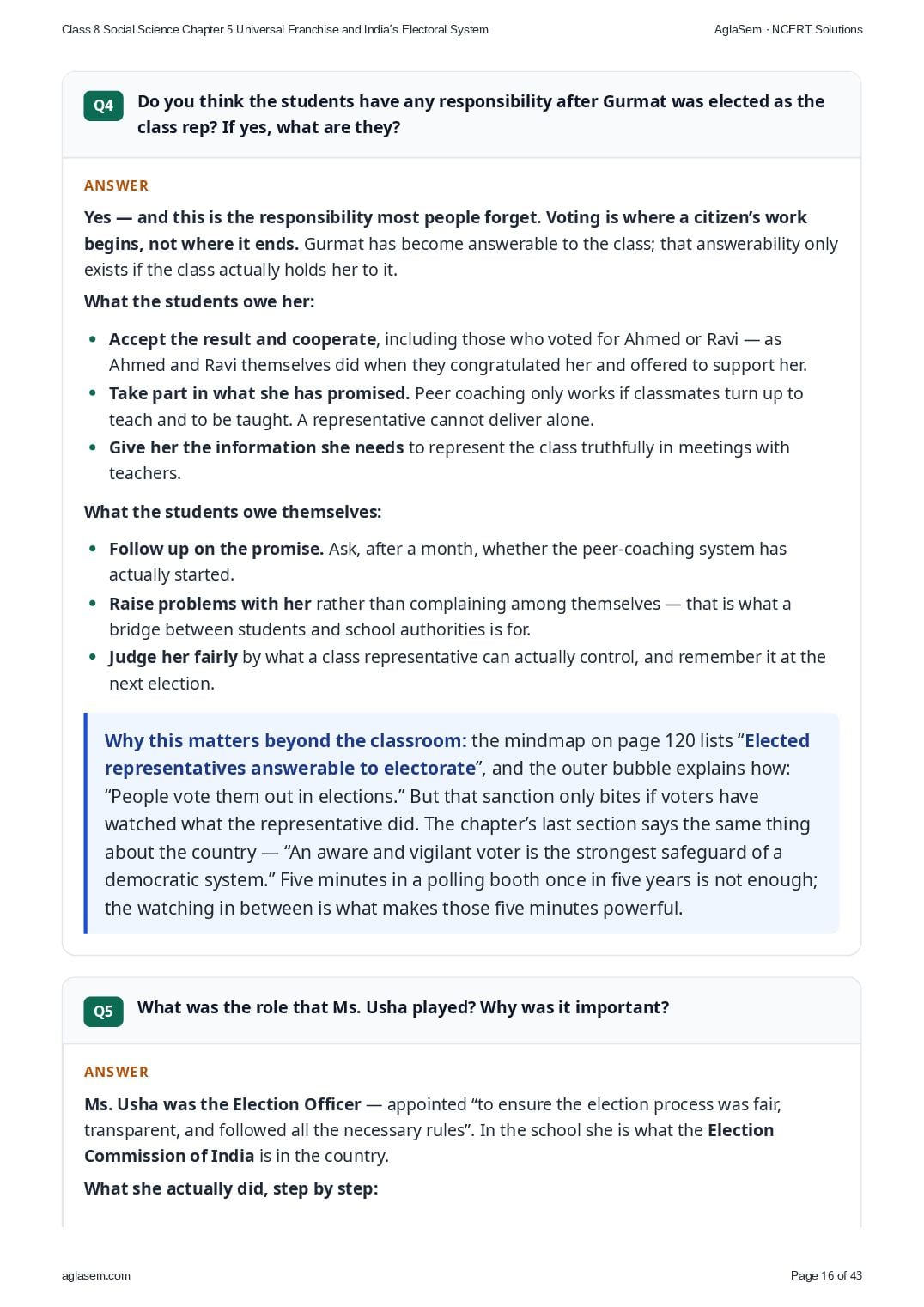Click the AglaSem · NCERT Solutions header text
The image size is (924, 1307).
point(788,29)
